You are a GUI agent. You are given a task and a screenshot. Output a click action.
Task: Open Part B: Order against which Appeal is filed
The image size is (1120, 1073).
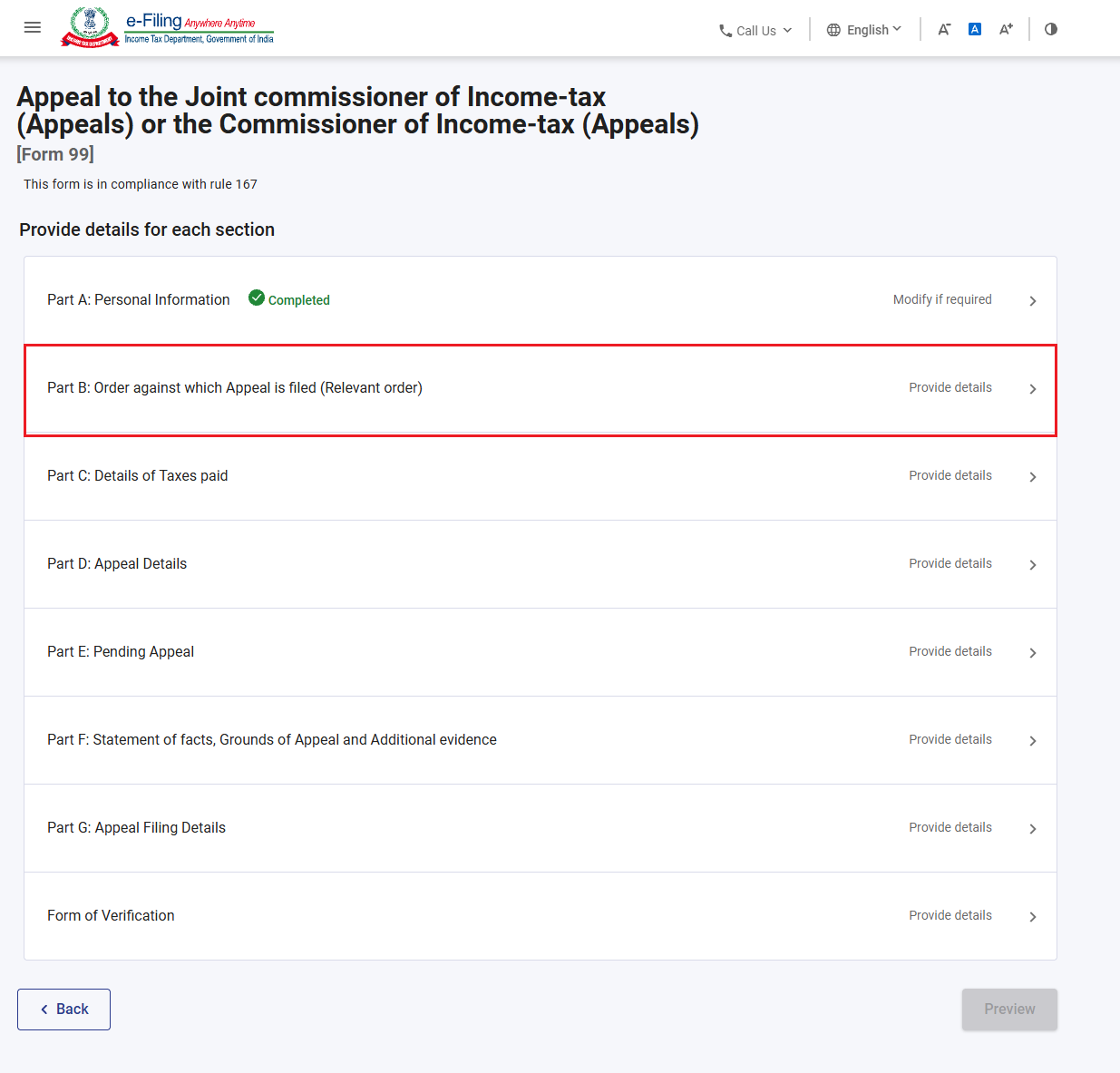tap(541, 388)
